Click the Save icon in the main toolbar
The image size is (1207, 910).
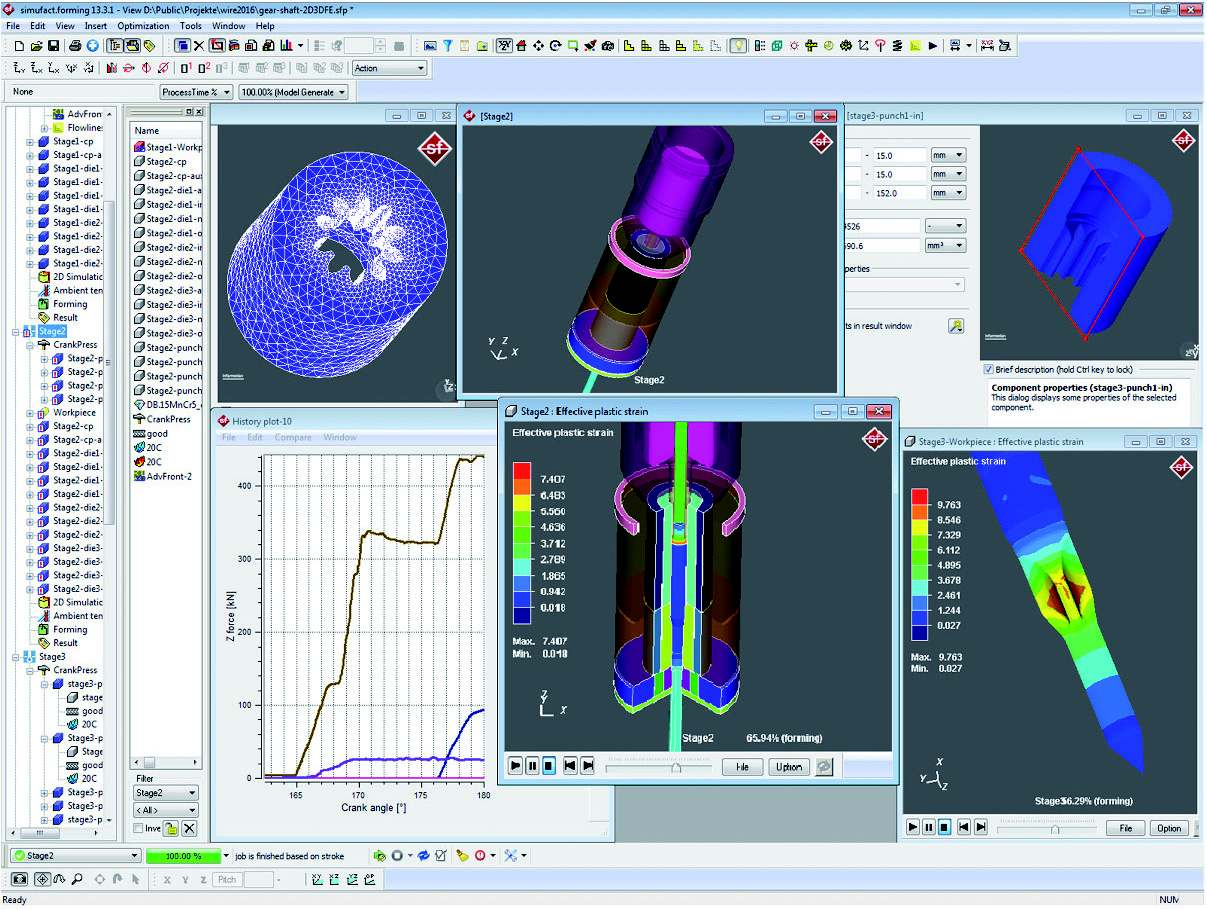click(x=53, y=46)
